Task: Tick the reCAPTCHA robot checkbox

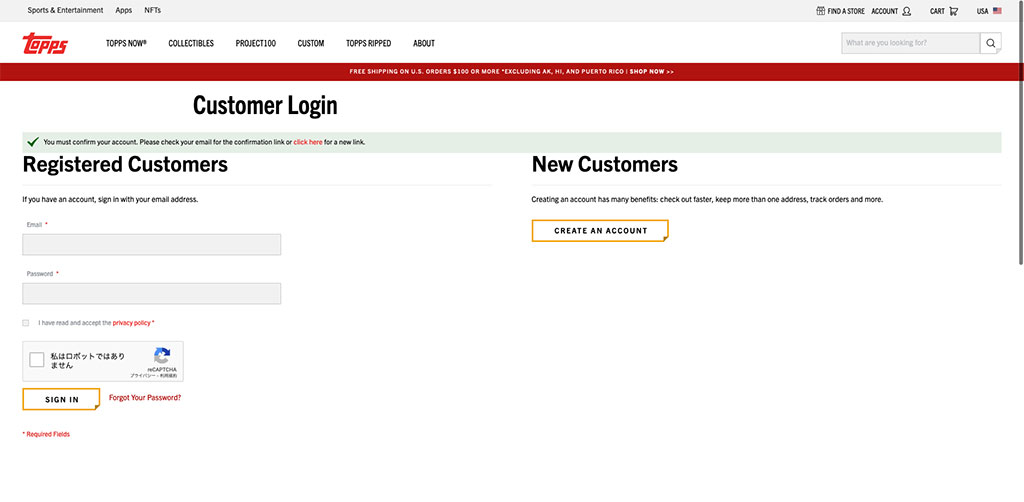Action: [37, 360]
